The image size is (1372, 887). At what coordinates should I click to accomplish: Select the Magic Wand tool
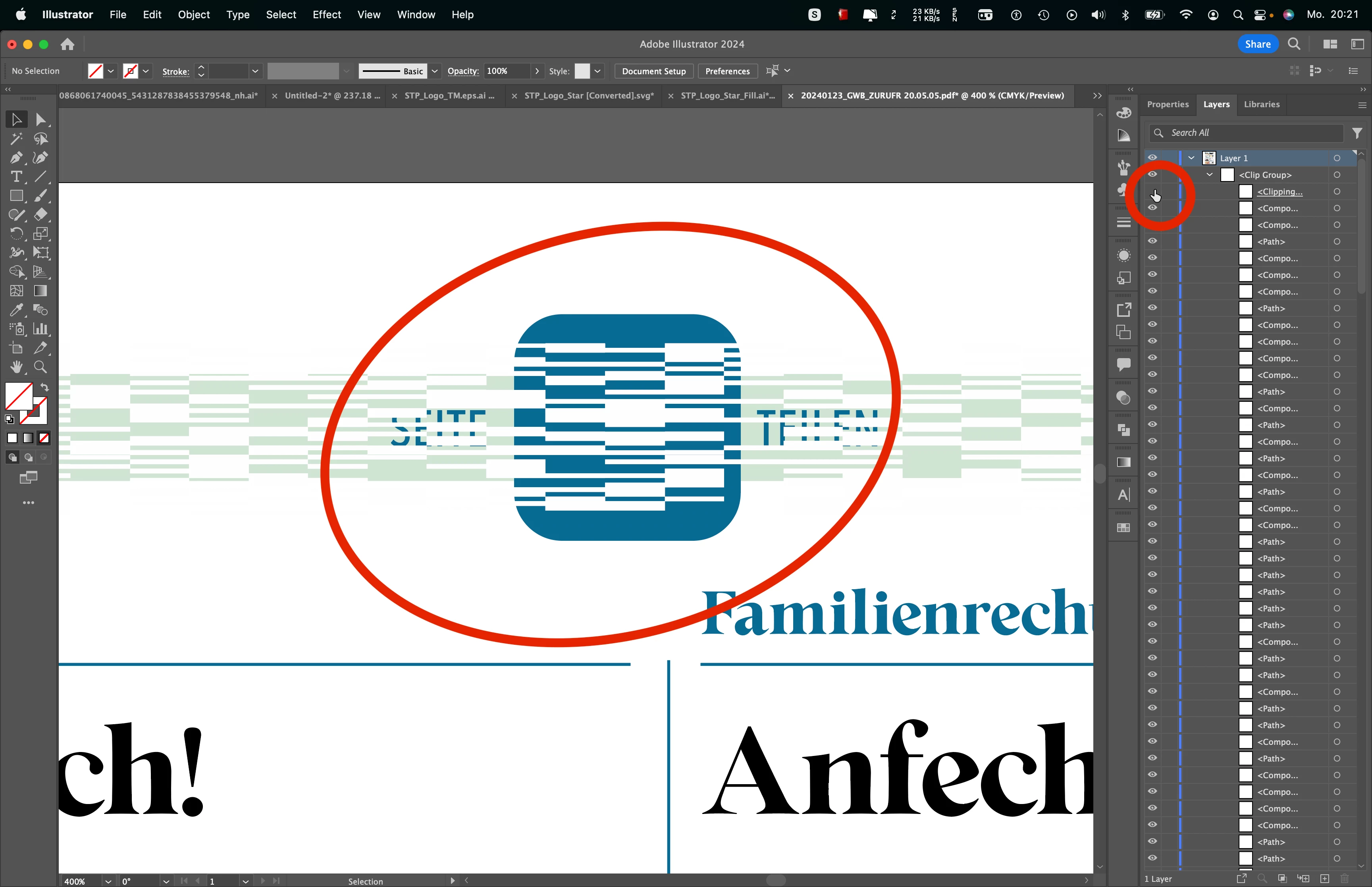pos(16,139)
